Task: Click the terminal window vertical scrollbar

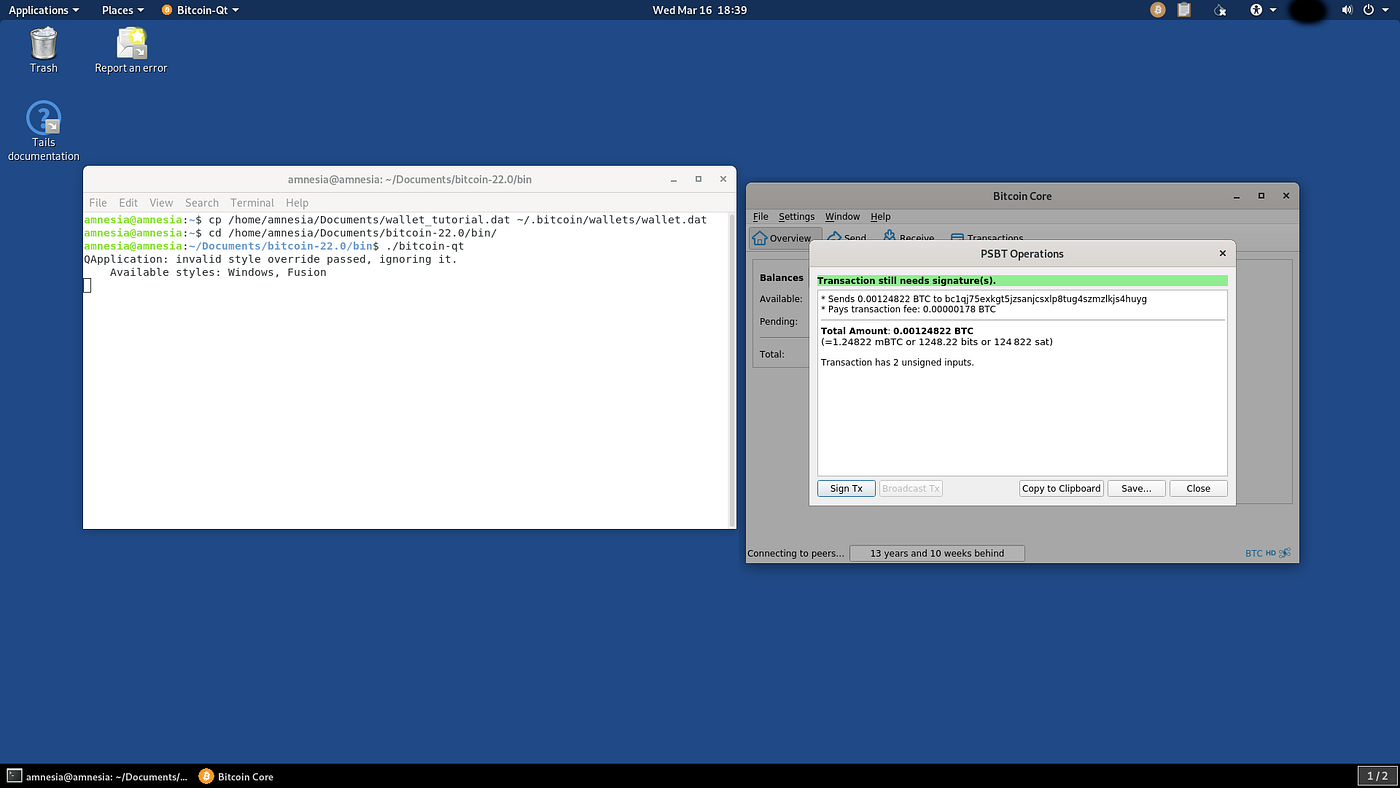Action: [x=732, y=369]
